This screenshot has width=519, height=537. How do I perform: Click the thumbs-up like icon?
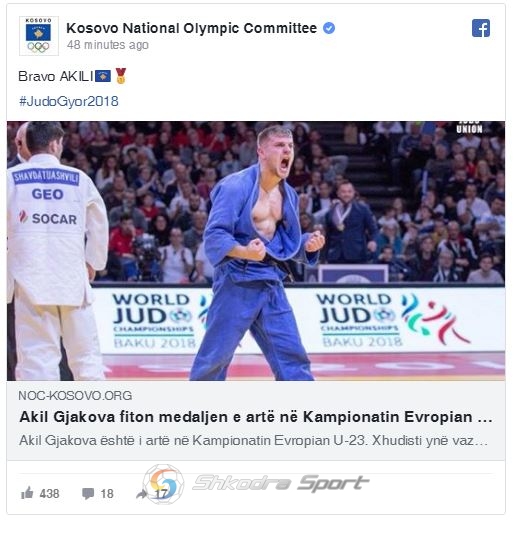[27, 493]
